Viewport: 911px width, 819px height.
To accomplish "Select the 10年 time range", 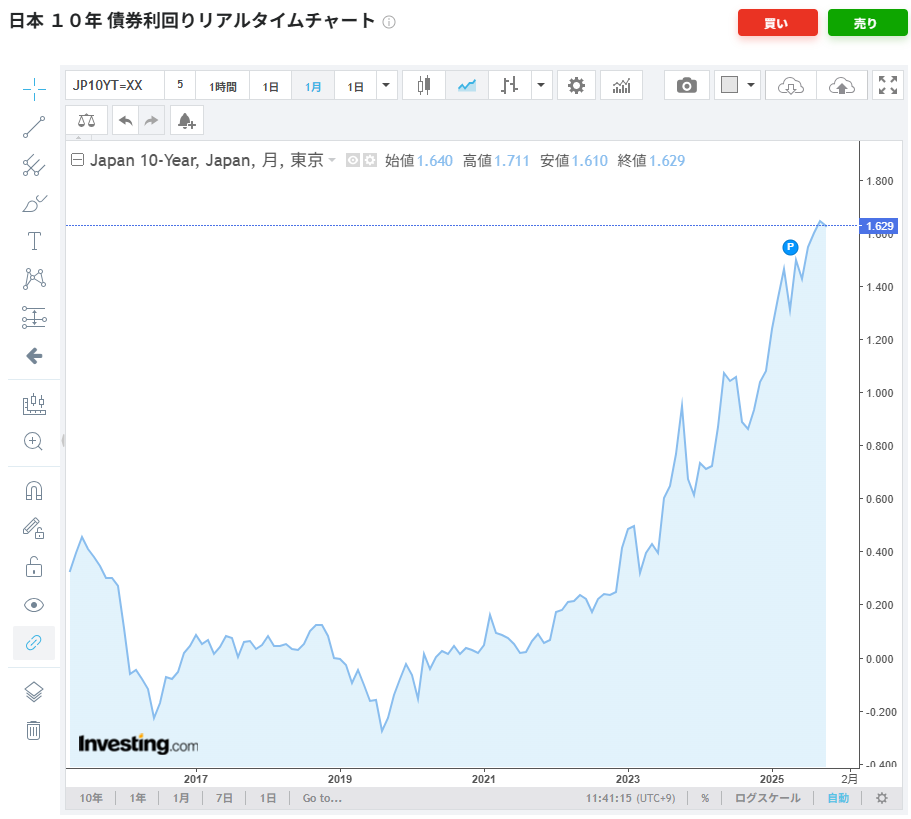I will (x=91, y=798).
